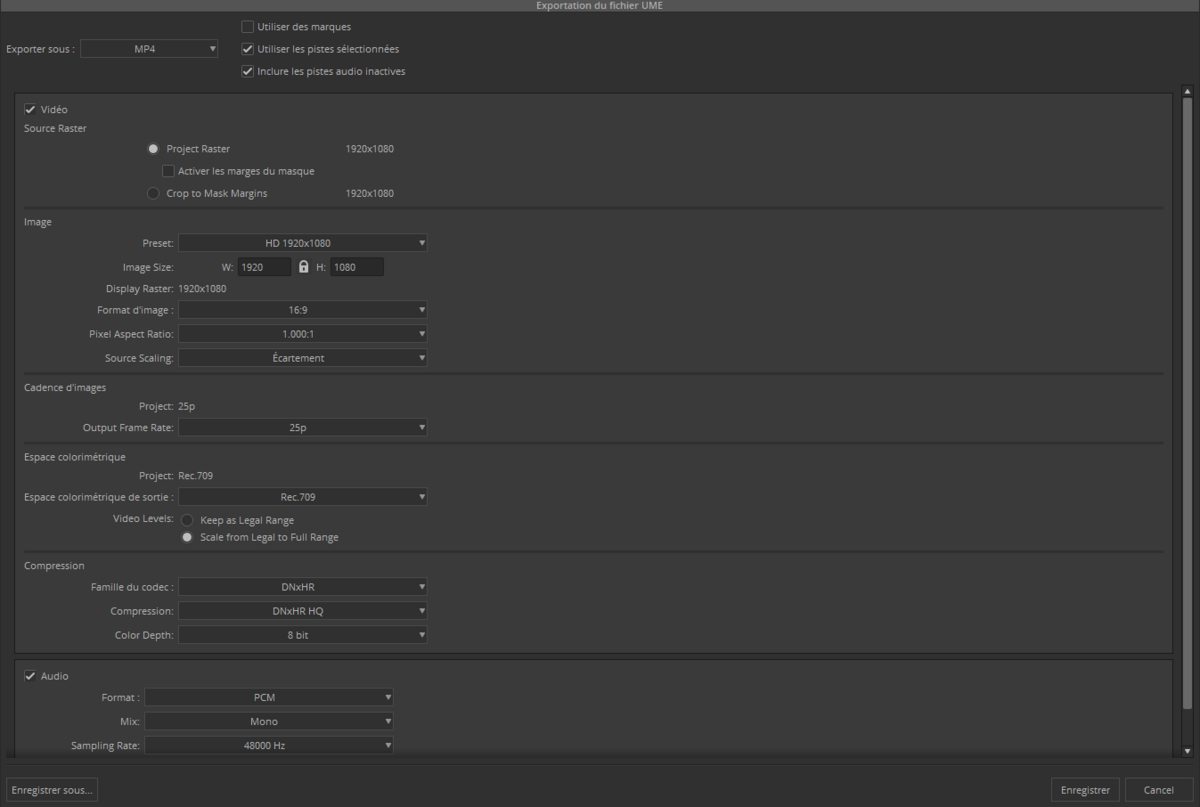Open the Sampling Rate 48000 Hz dropdown
1200x807 pixels.
(269, 745)
